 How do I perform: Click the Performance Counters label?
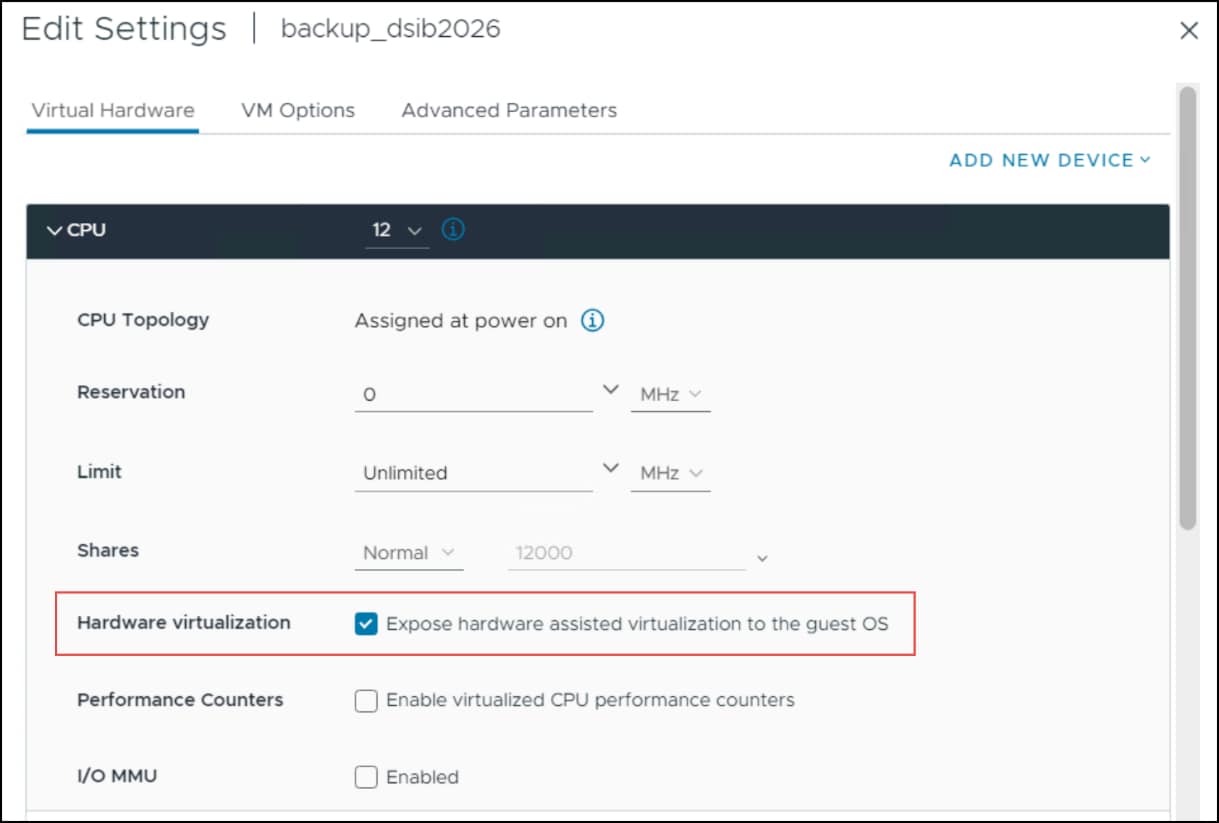(x=180, y=700)
